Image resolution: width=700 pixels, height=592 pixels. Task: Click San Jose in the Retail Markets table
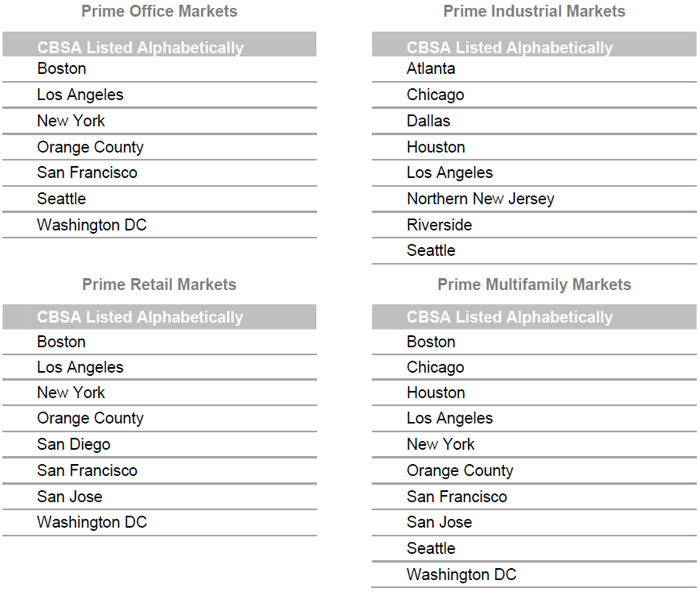[x=70, y=497]
